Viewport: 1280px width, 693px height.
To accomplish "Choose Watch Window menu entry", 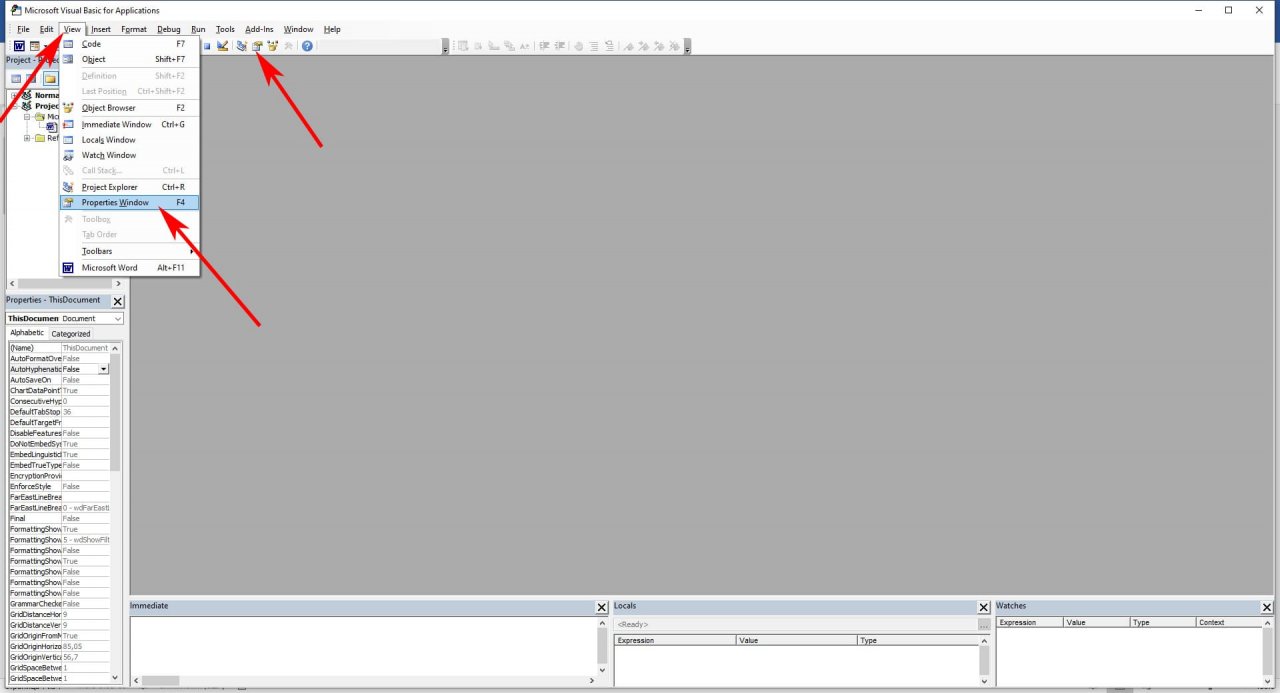I will (x=130, y=155).
